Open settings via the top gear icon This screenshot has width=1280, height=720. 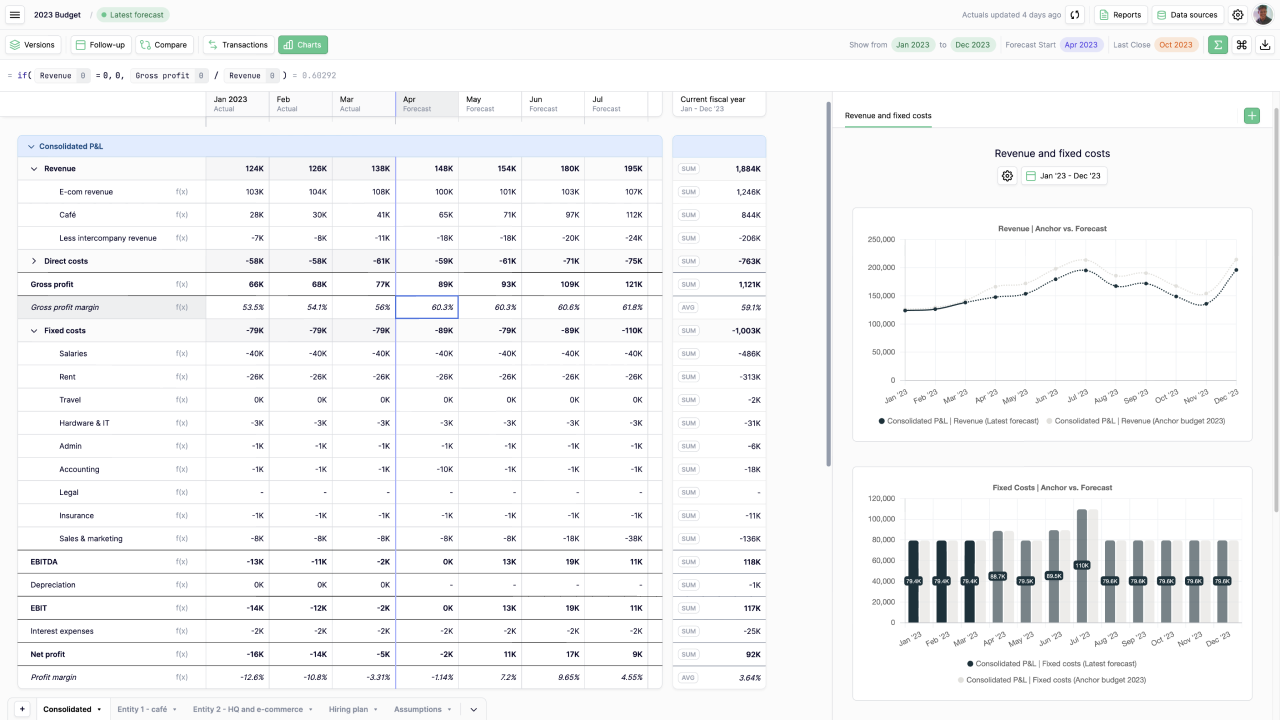pyautogui.click(x=1238, y=15)
